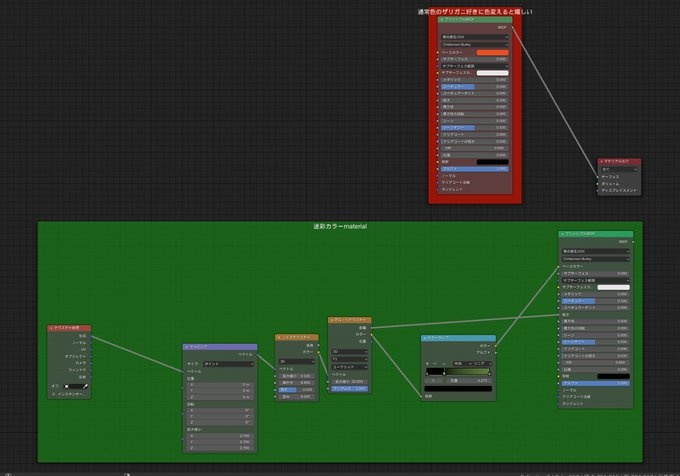Click Volume input socket on Material Output

(597, 184)
